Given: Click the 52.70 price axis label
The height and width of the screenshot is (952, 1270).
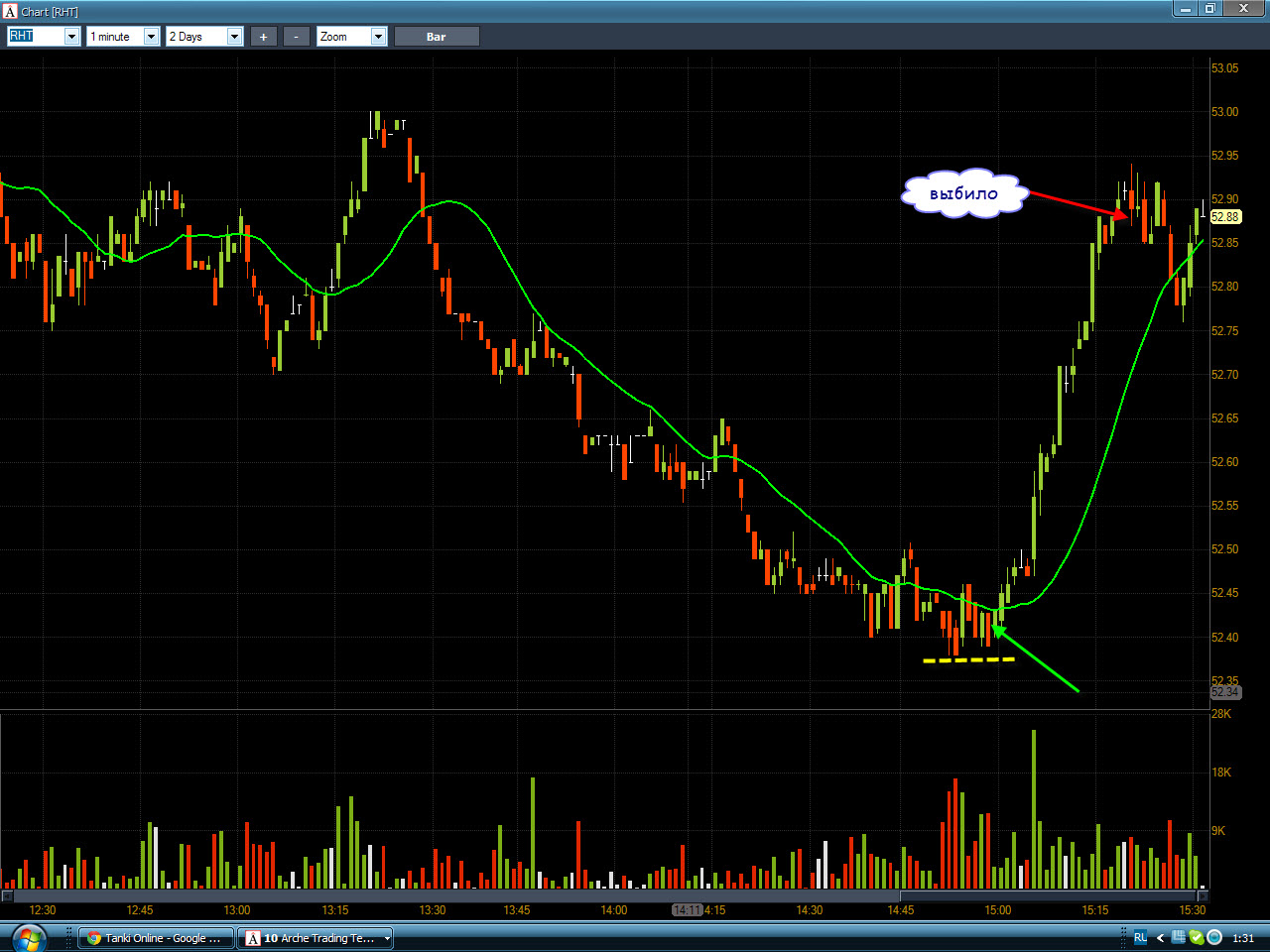Looking at the screenshot, I should (x=1224, y=375).
